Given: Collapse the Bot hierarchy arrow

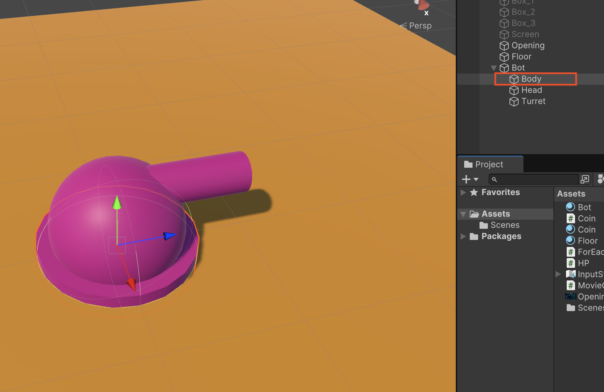Looking at the screenshot, I should click(493, 68).
